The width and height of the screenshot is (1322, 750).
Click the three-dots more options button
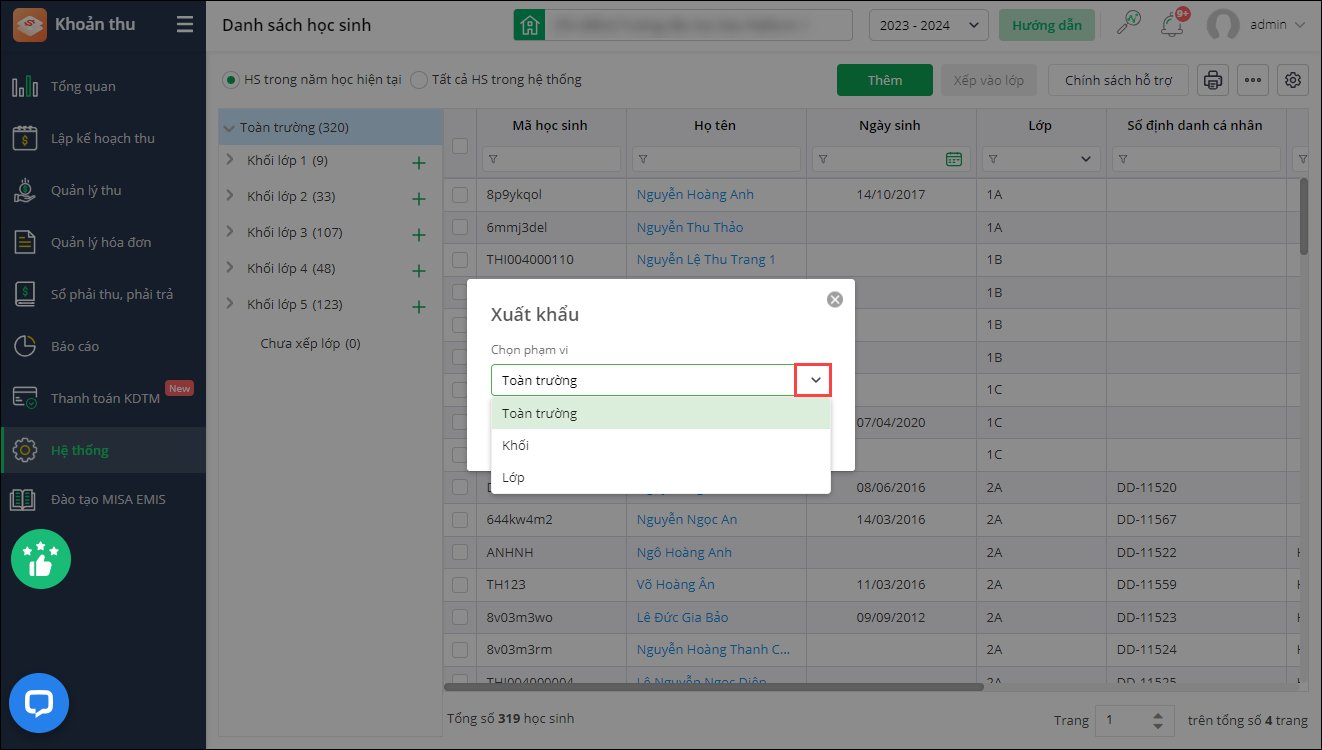click(1253, 80)
